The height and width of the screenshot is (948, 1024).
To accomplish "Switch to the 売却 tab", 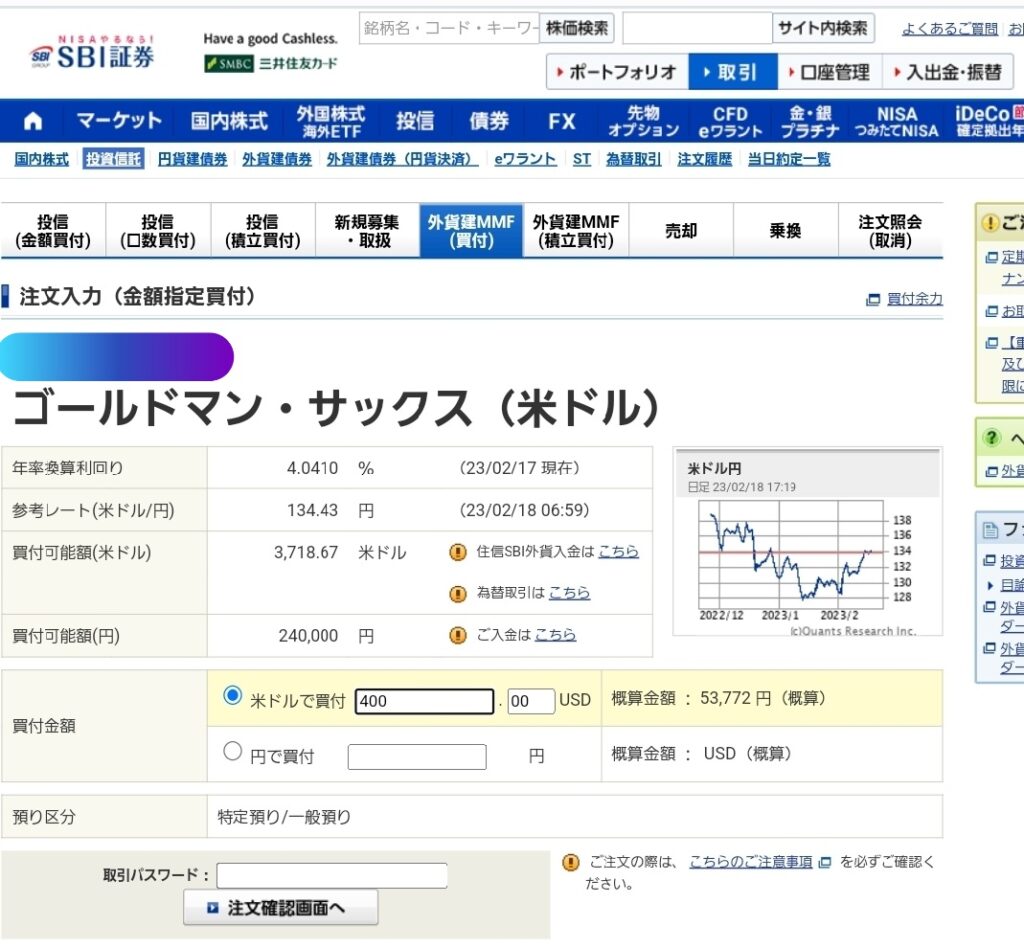I will [681, 230].
